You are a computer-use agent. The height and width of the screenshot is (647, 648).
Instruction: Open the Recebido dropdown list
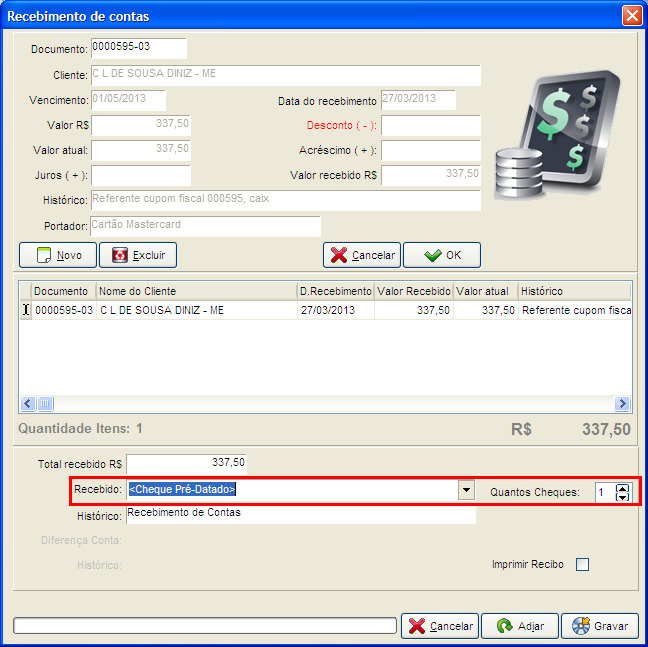[465, 490]
